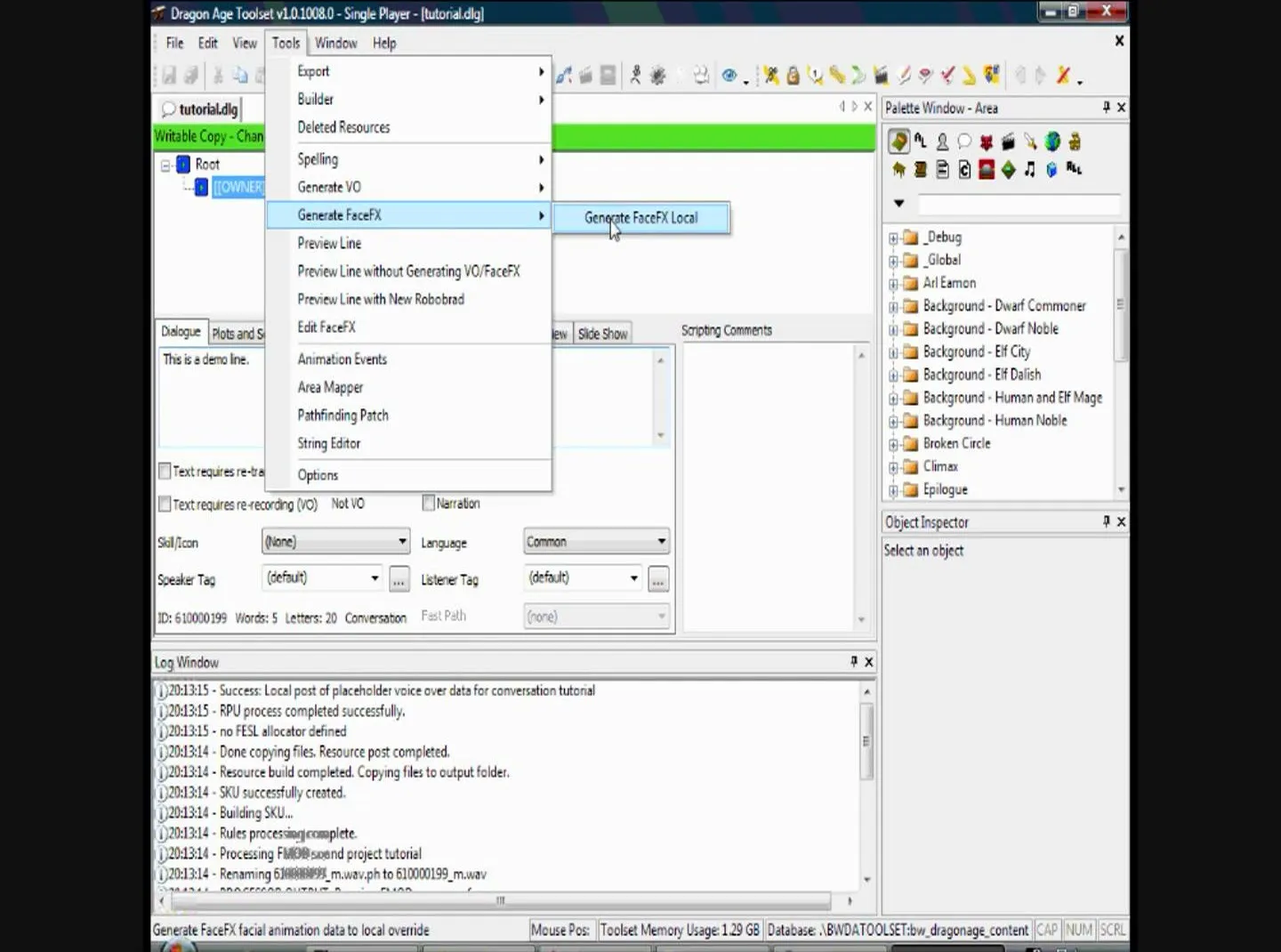The width and height of the screenshot is (1281, 952).
Task: Click the red X with yellow toolbar icon
Action: tap(1064, 76)
